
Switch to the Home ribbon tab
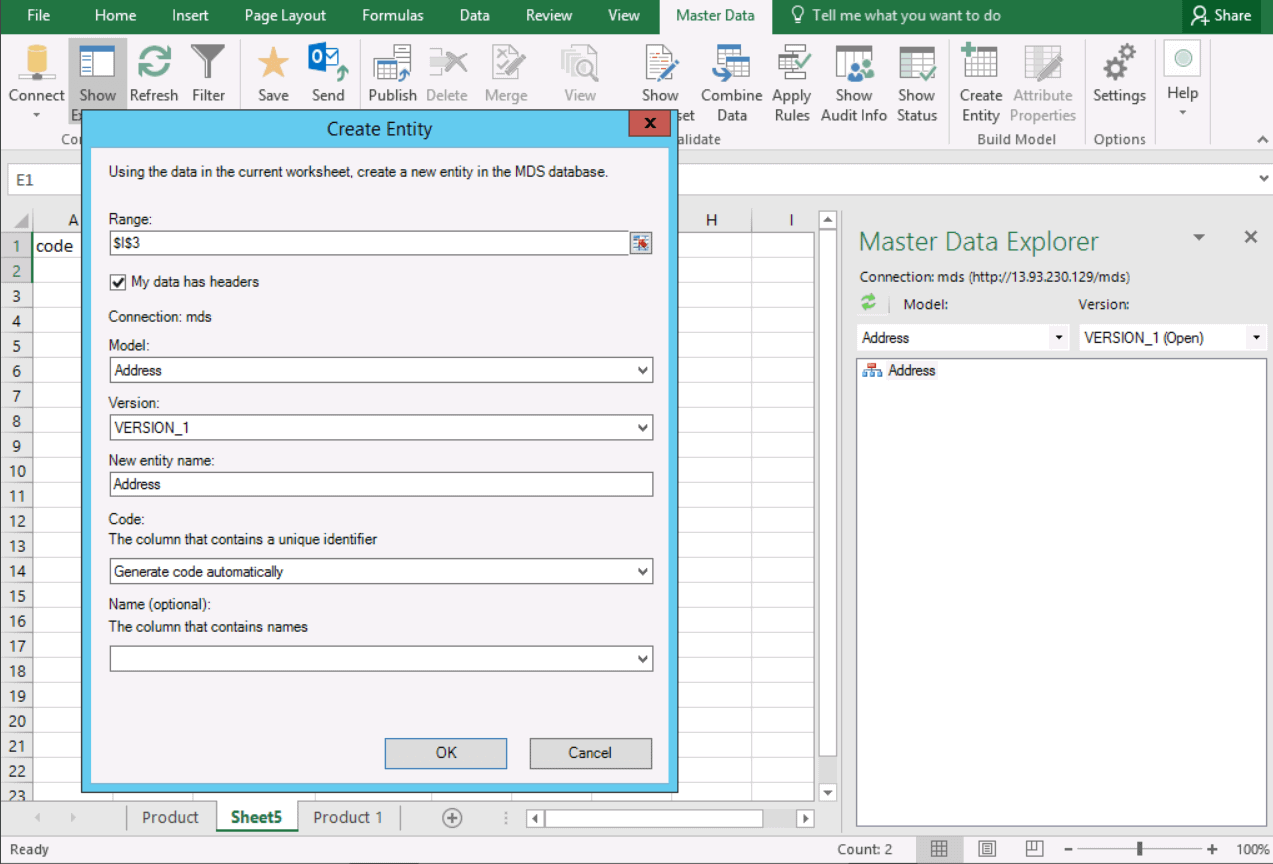tap(116, 16)
